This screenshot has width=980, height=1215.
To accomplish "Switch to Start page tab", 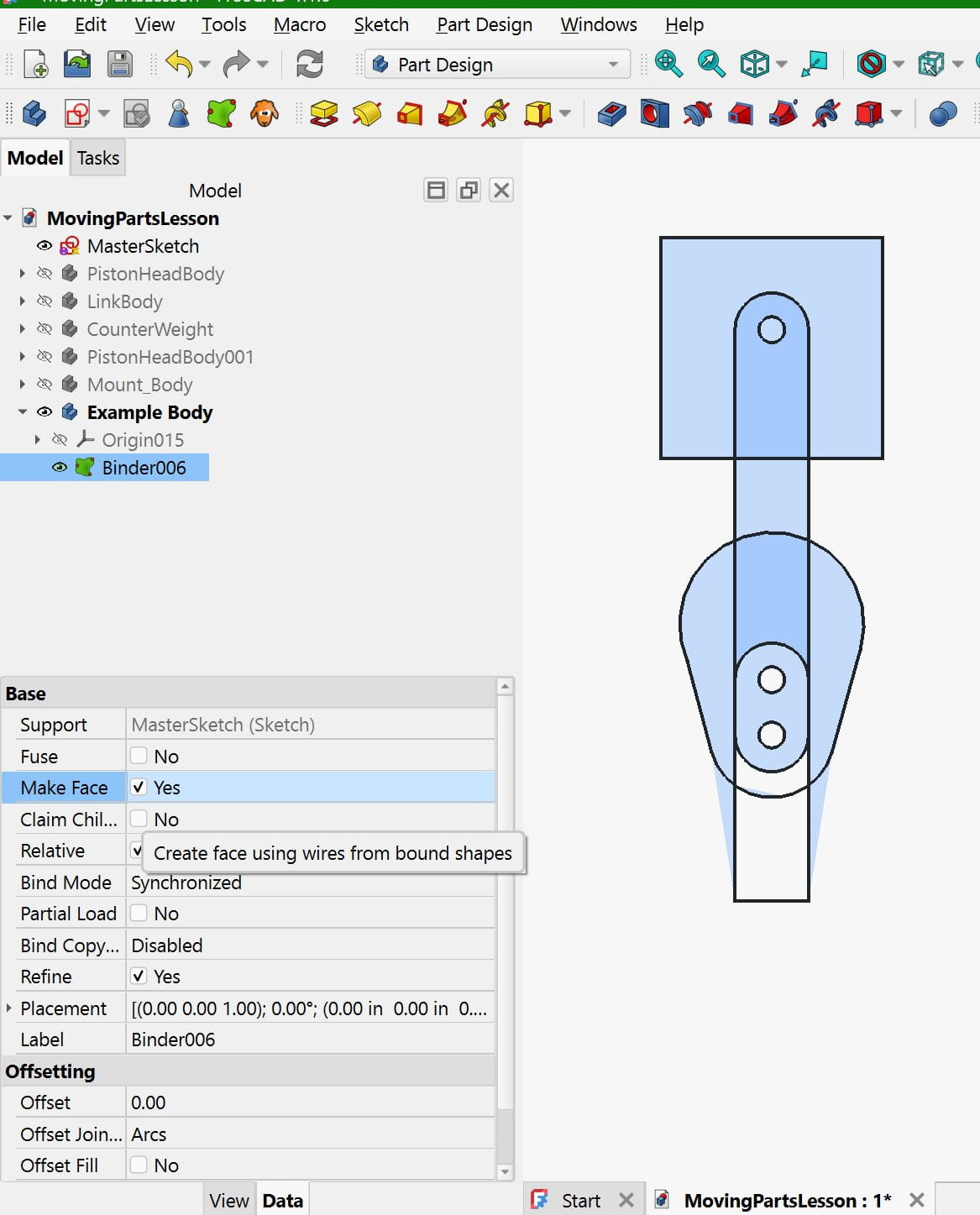I will coord(581,1201).
